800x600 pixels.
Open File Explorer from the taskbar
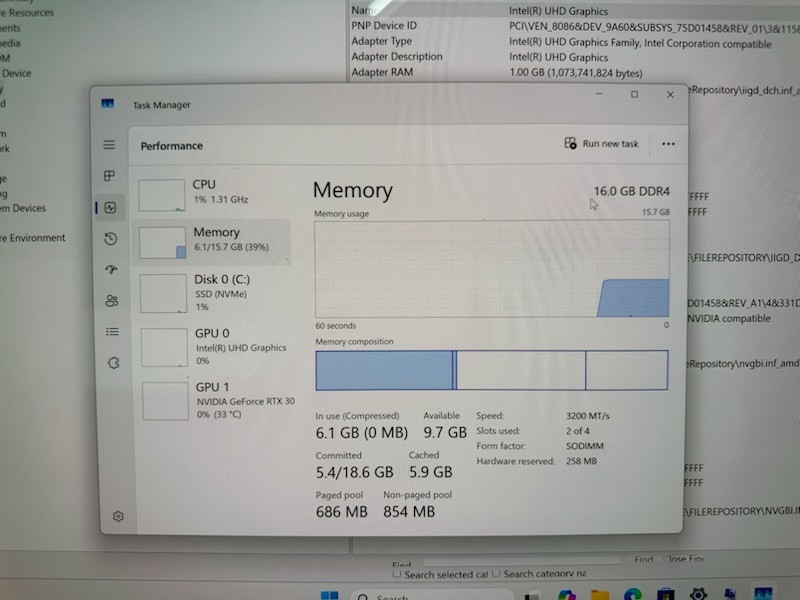[599, 595]
